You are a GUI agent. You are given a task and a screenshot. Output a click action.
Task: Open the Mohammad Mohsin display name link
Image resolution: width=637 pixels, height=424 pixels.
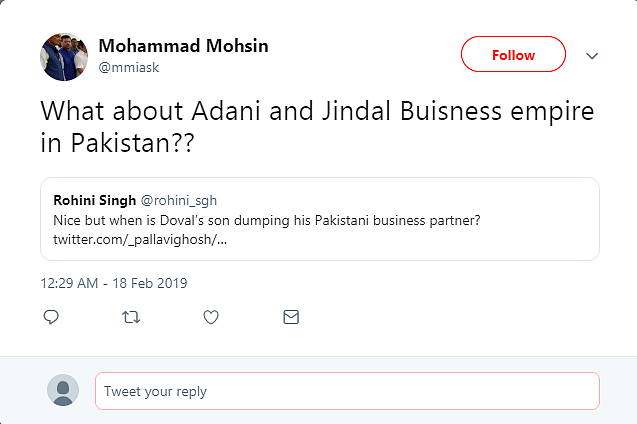tap(183, 46)
